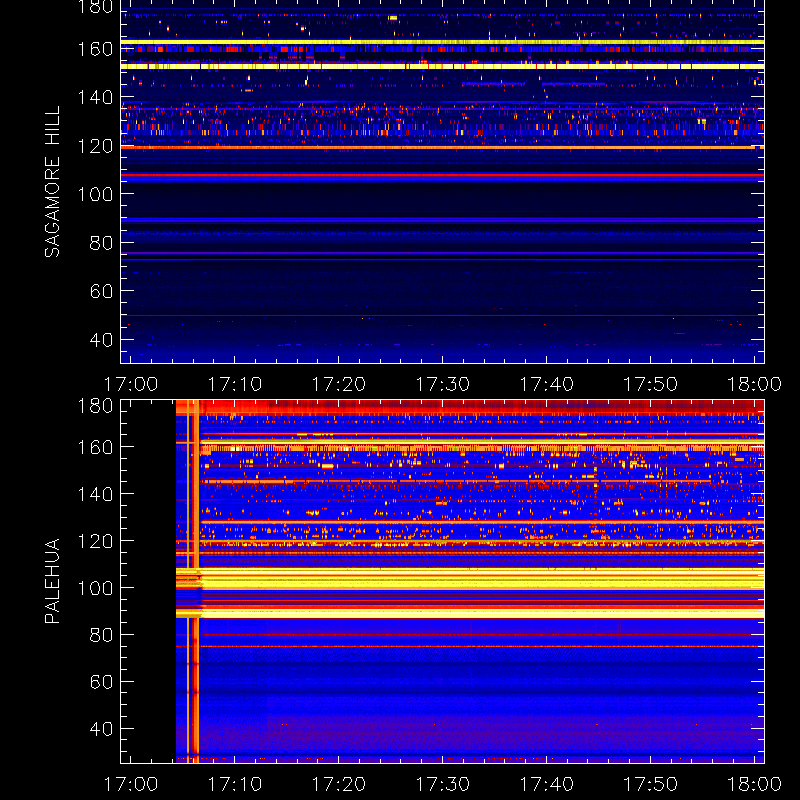The height and width of the screenshot is (800, 800).
Task: Choose 17:10 time label beneath Palehua plot
Action: click(235, 784)
